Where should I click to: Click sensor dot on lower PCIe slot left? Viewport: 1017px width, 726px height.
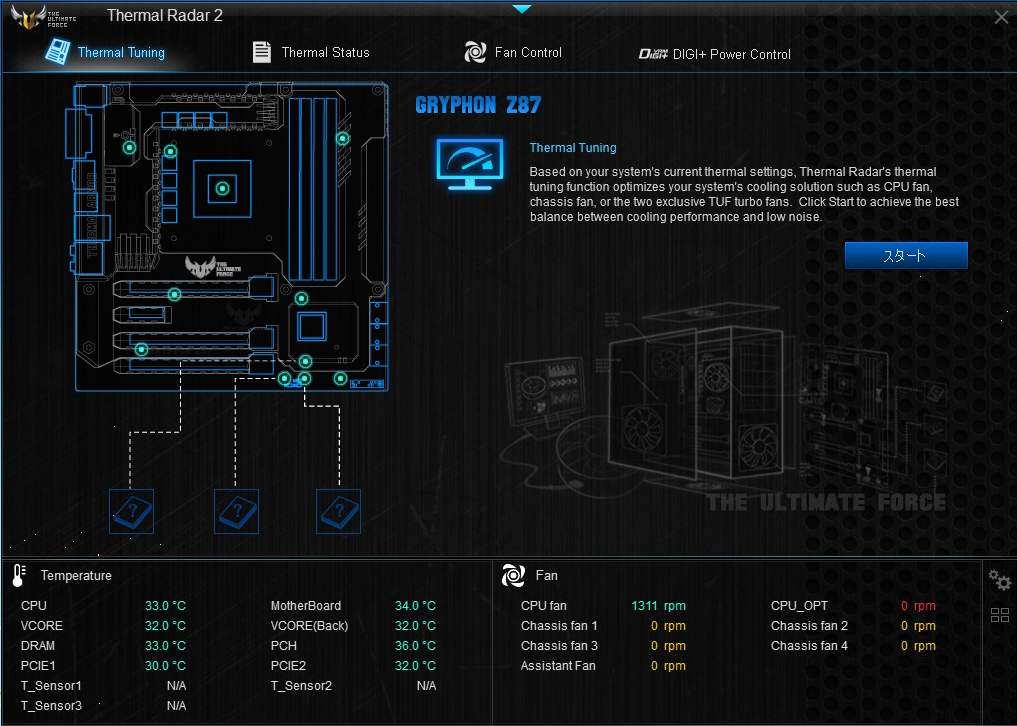tap(141, 350)
